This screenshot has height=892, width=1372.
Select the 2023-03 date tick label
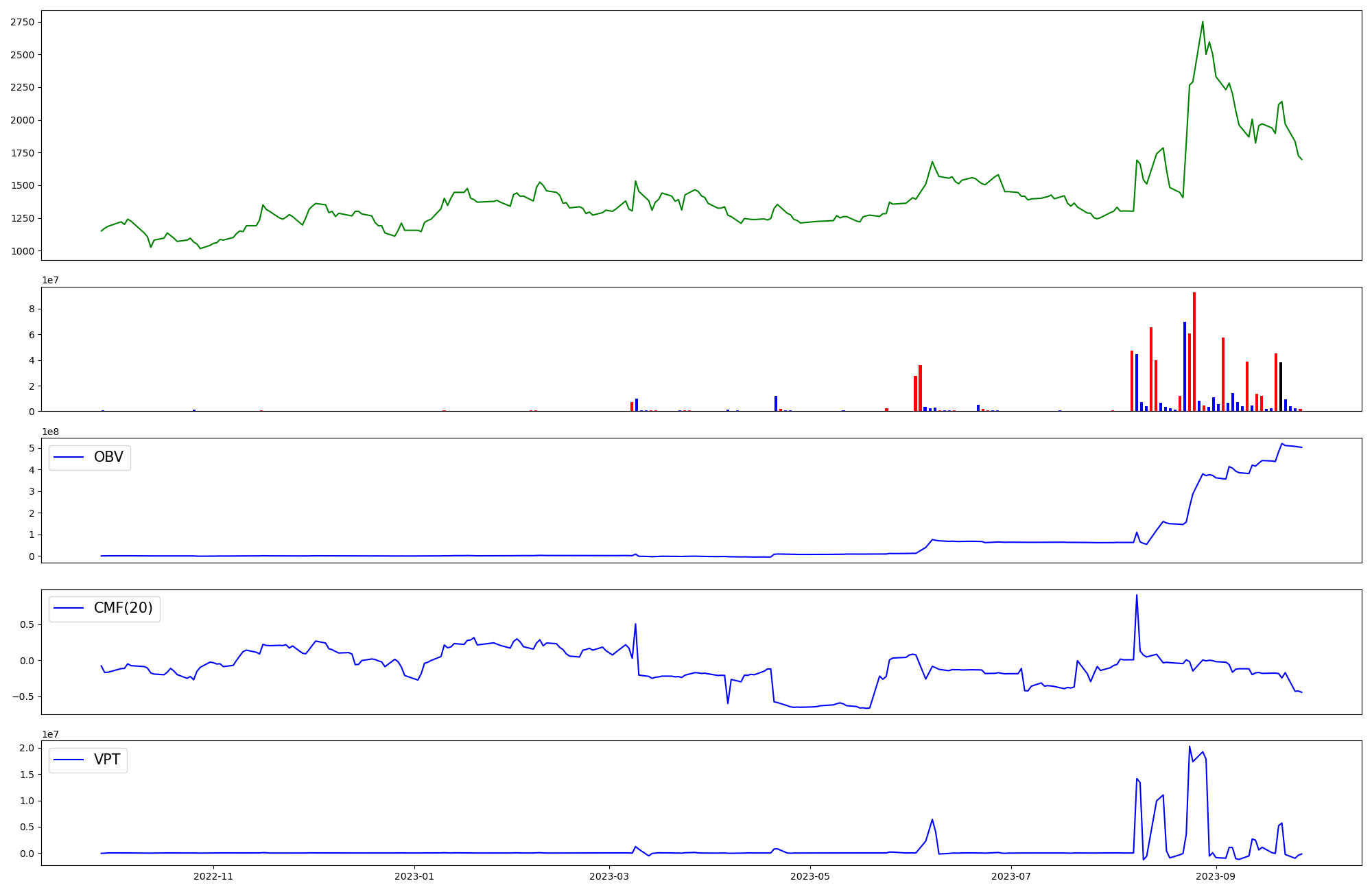click(x=609, y=876)
